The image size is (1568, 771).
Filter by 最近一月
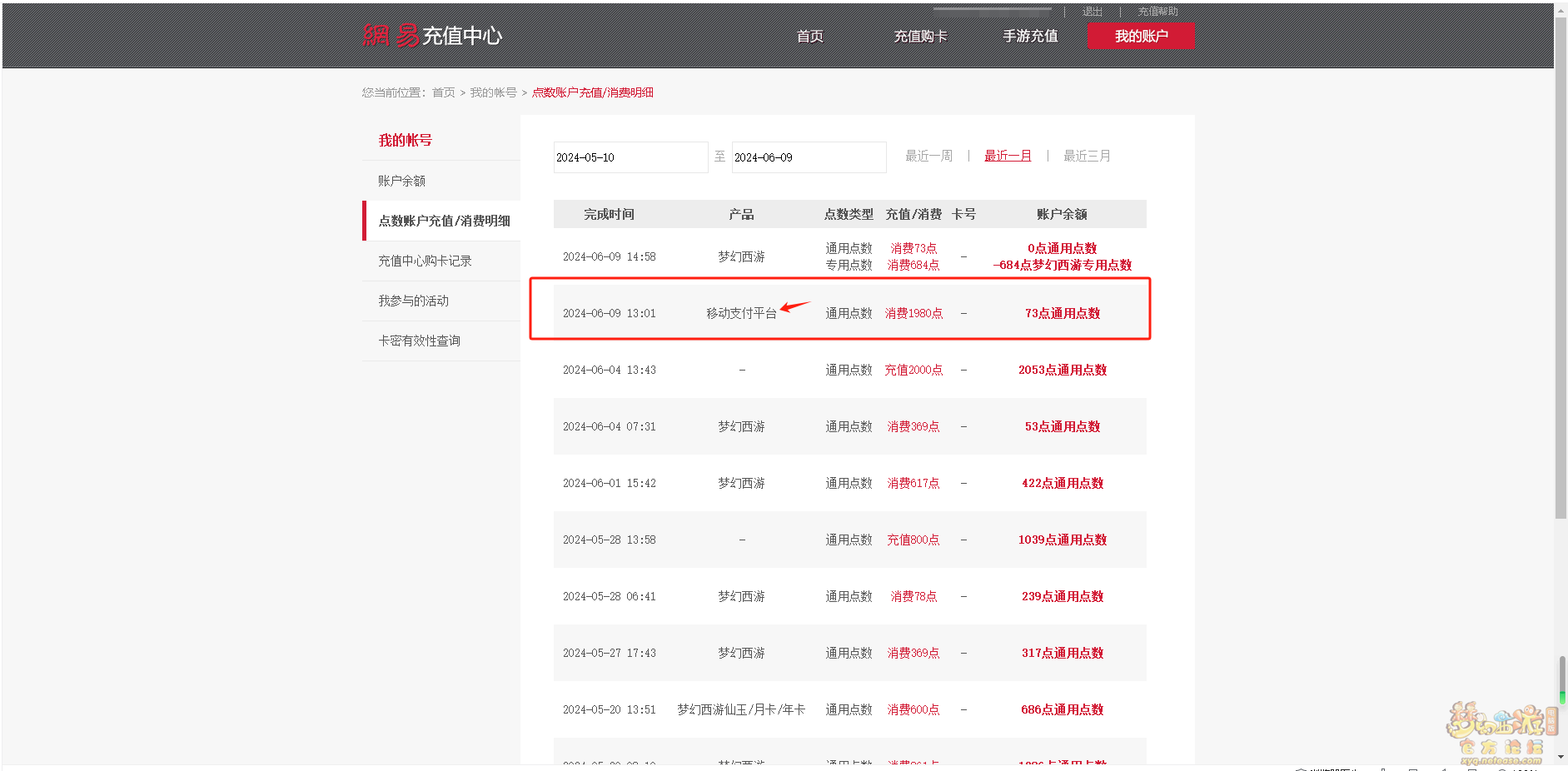tap(1008, 156)
